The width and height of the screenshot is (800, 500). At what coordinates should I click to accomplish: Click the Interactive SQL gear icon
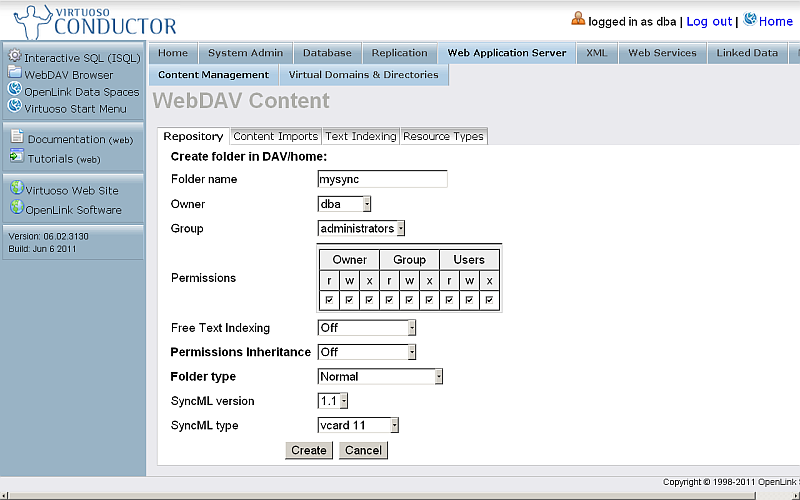15,56
